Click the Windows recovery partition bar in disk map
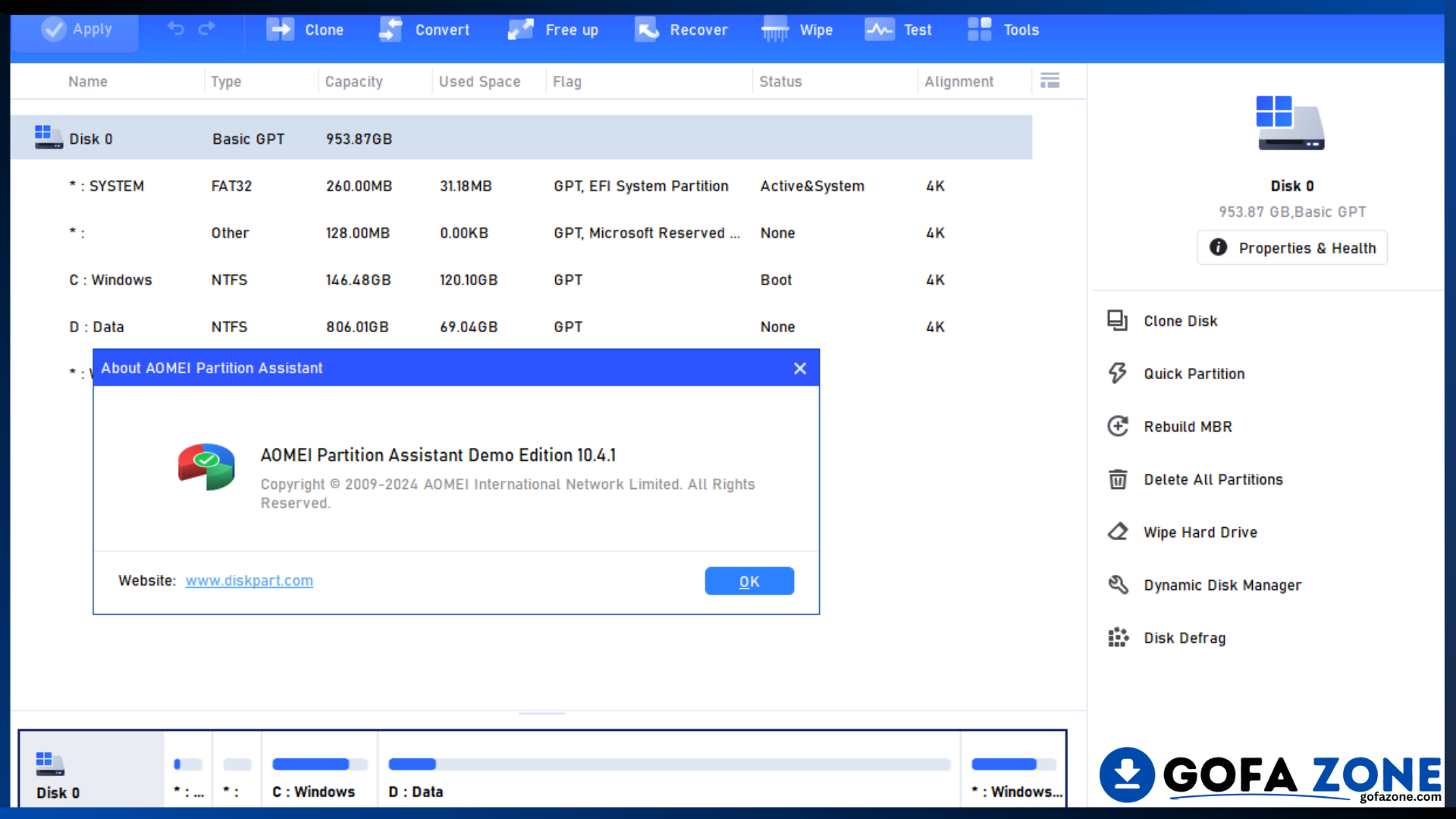Viewport: 1456px width, 819px height. click(1014, 764)
